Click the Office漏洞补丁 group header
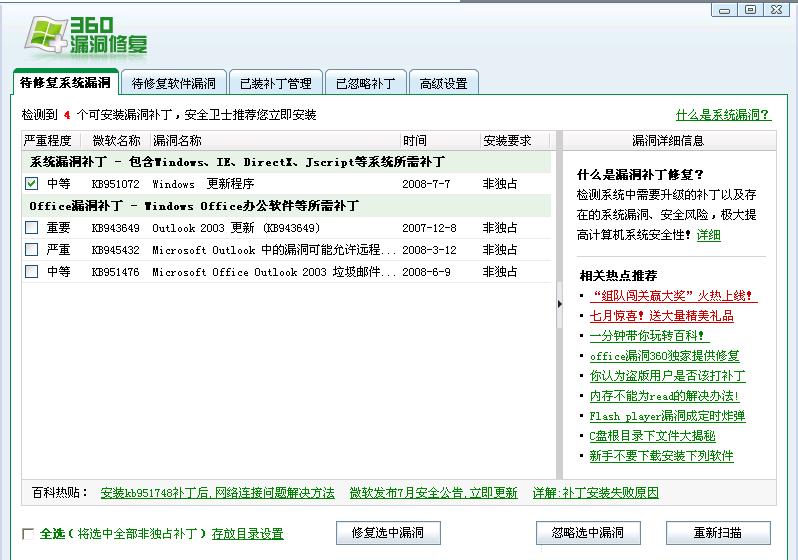The image size is (798, 560). point(287,206)
